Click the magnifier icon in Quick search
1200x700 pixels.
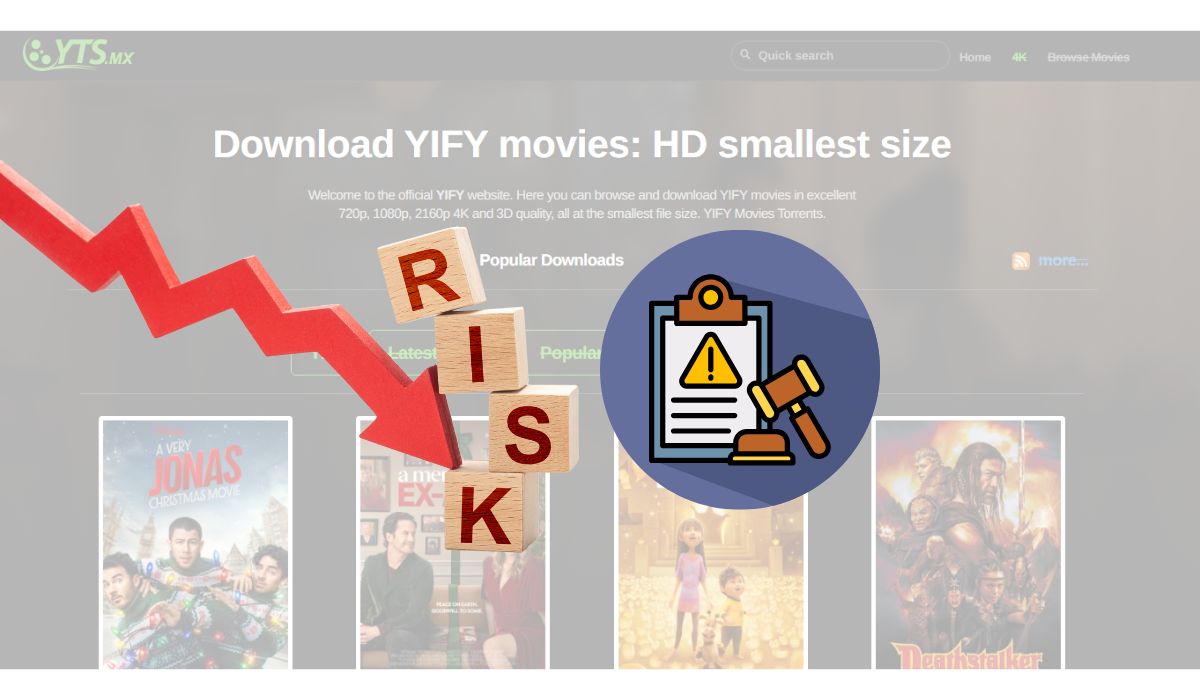(744, 55)
